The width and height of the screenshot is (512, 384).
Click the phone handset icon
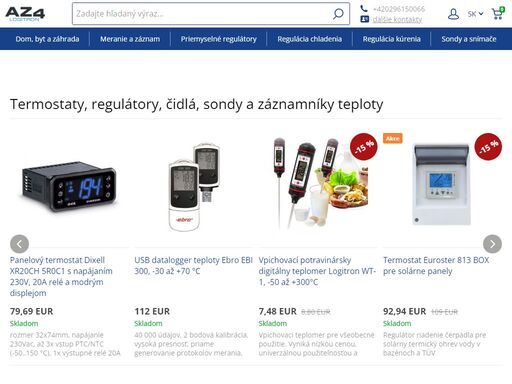point(364,9)
